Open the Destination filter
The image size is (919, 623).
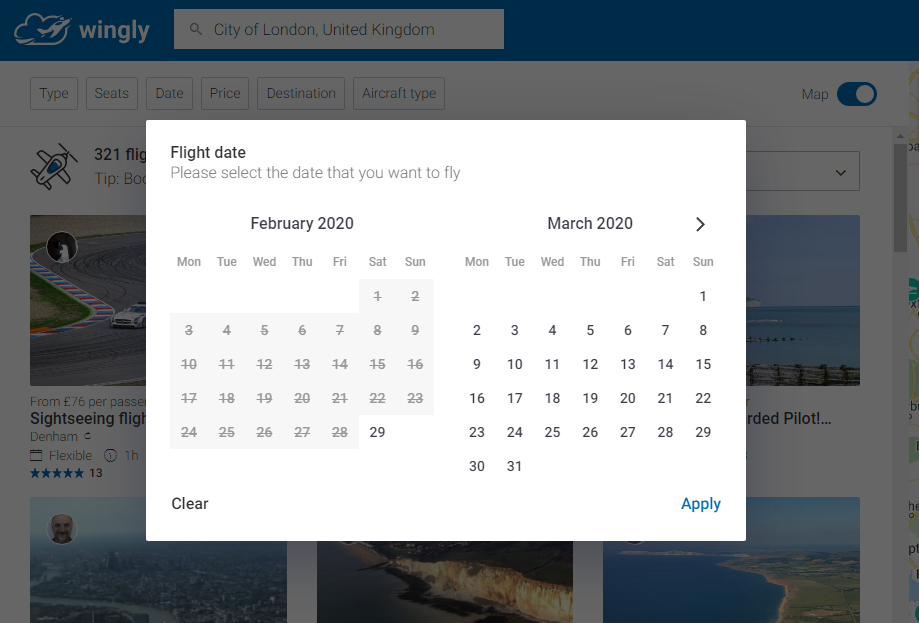click(301, 93)
